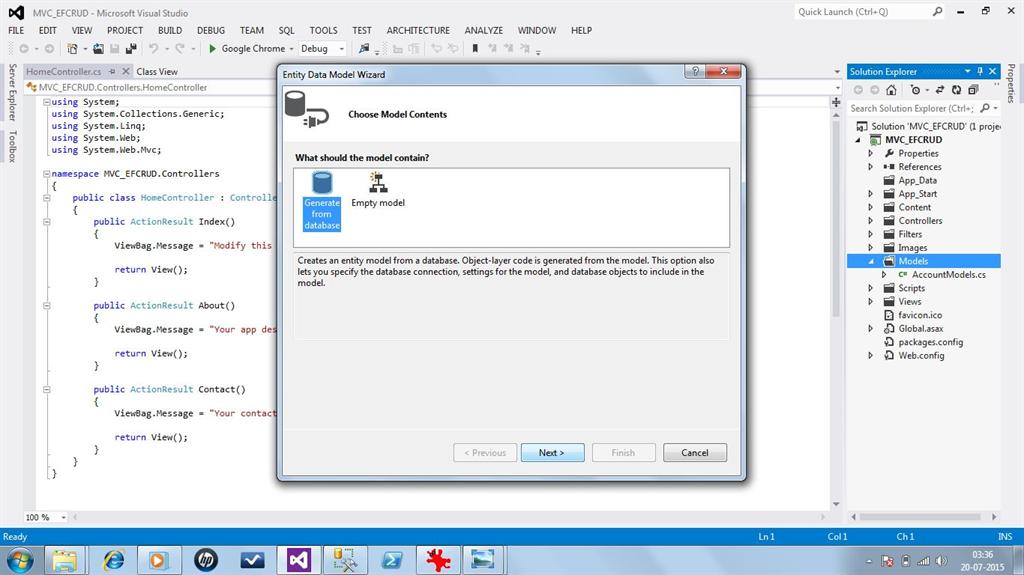Toggle the bookmark toolbar icon
This screenshot has width=1024, height=575.
475,48
